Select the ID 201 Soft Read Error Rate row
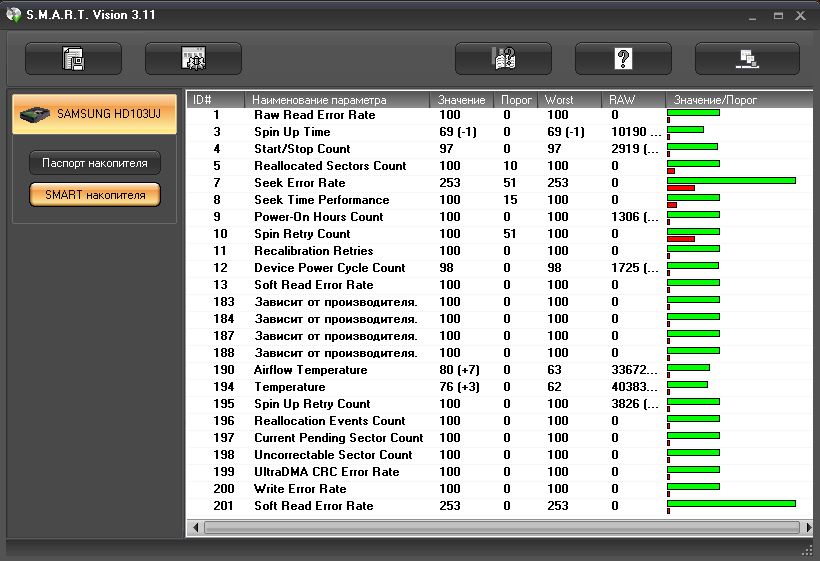 [499, 506]
